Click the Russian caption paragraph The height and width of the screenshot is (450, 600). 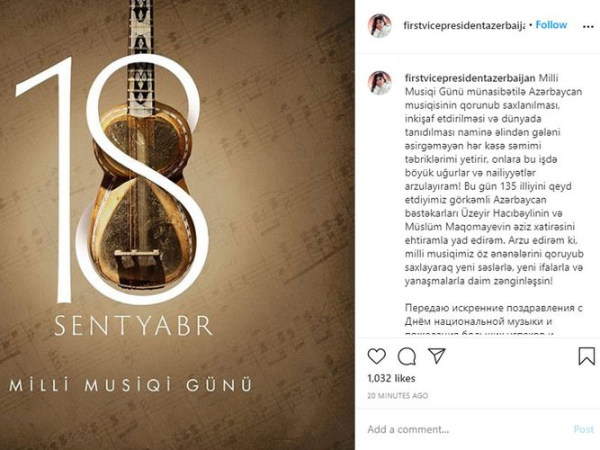click(494, 321)
